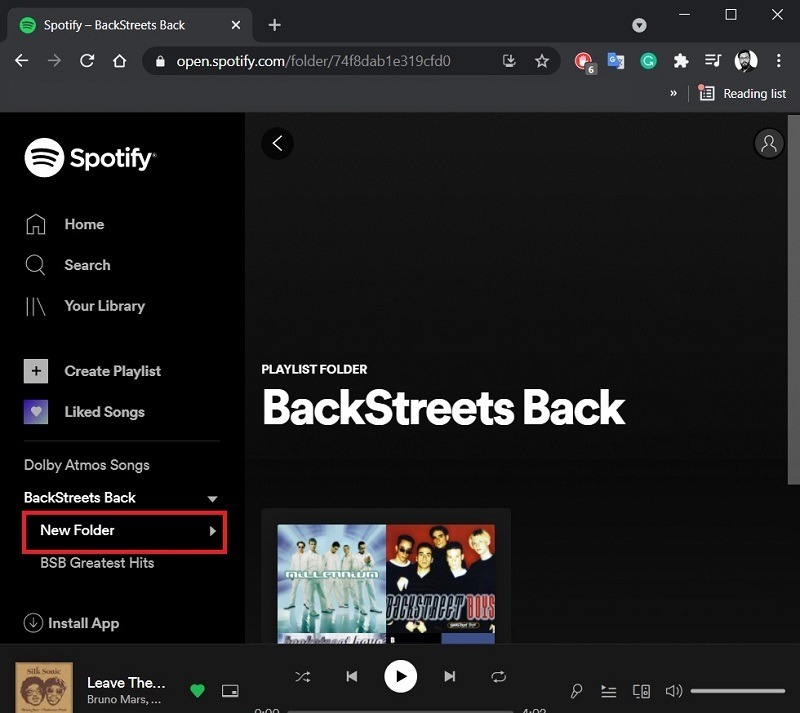
Task: Open the Spotify profile menu
Action: tap(768, 143)
